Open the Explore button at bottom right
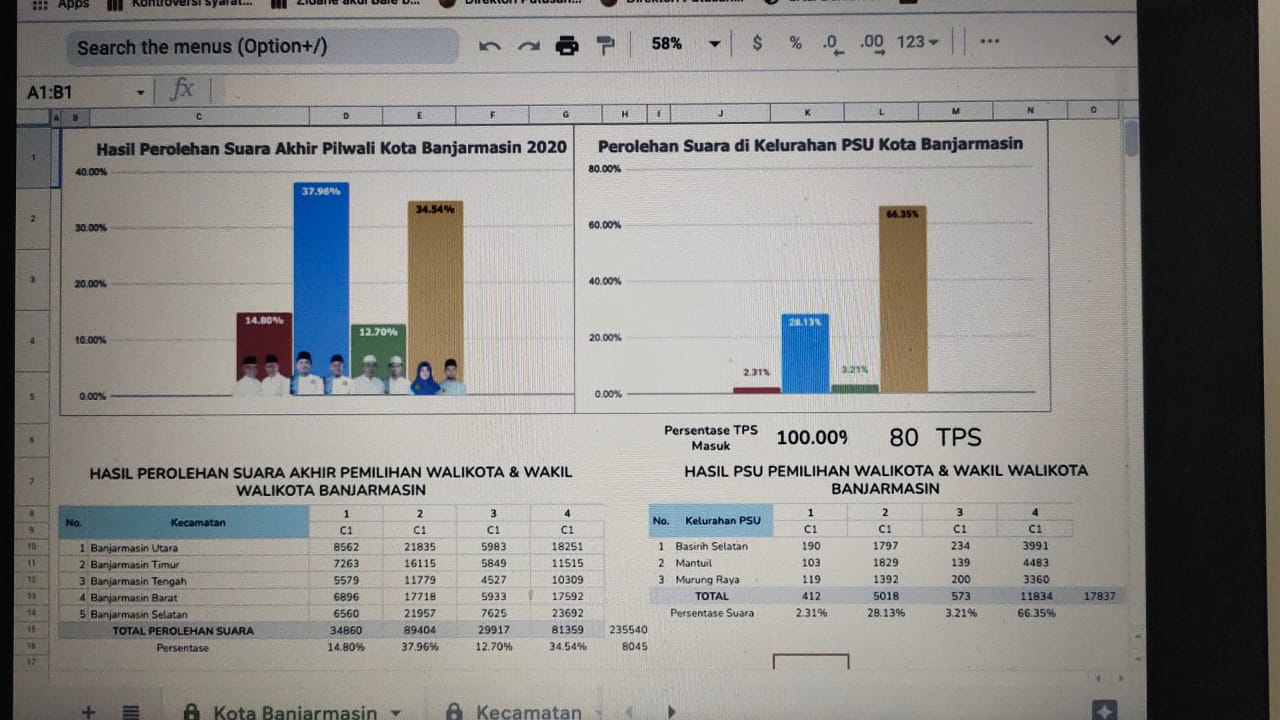1280x720 pixels. coord(1105,709)
